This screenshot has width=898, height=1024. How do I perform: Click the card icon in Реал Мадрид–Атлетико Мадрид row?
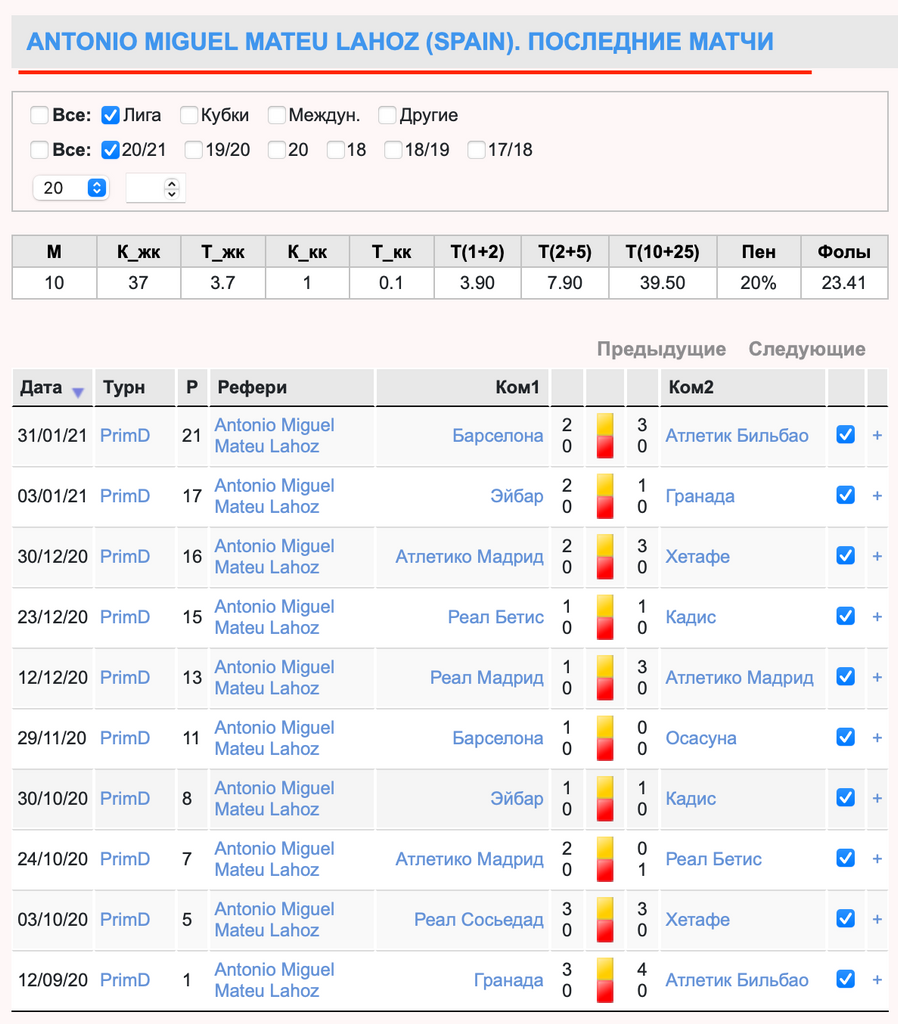click(x=605, y=678)
